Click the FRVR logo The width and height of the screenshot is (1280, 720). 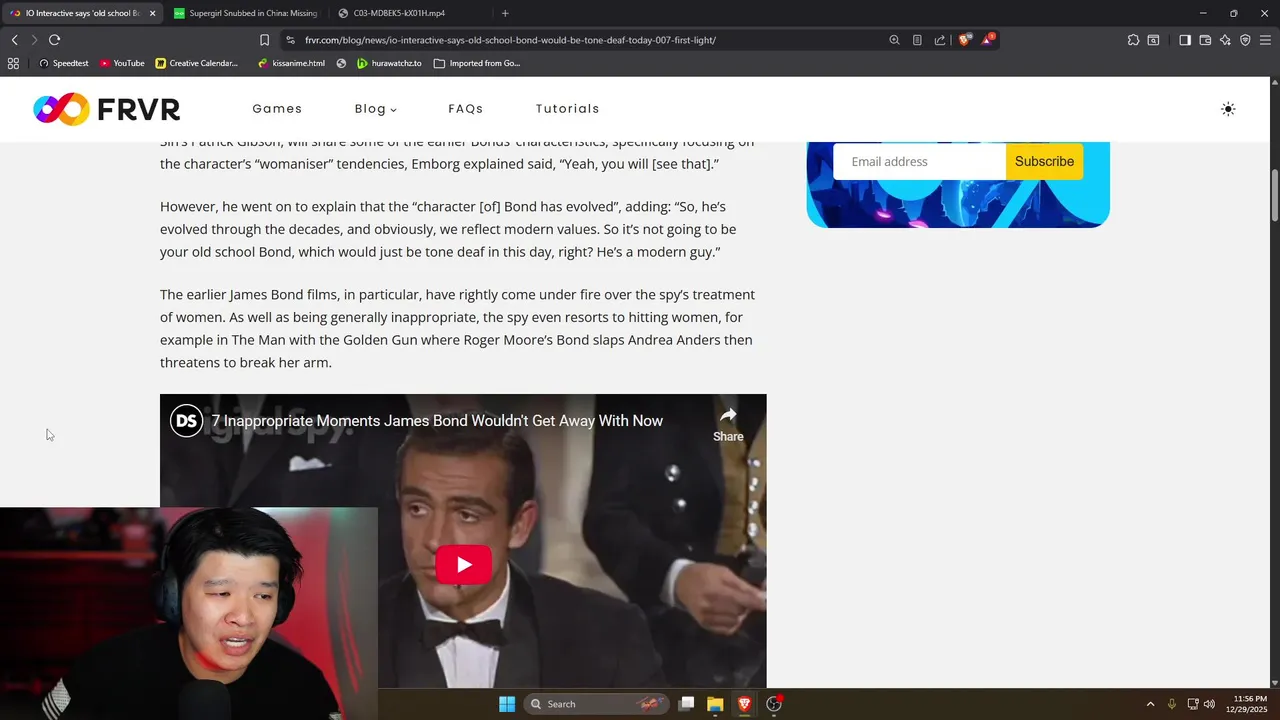pyautogui.click(x=106, y=109)
